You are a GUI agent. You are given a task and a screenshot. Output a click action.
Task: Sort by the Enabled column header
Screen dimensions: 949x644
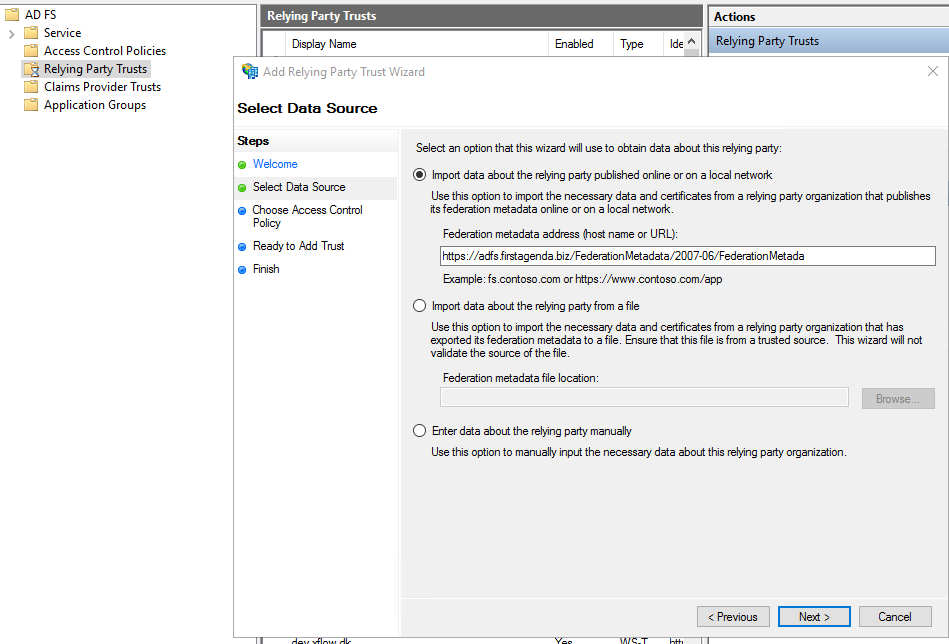point(581,44)
